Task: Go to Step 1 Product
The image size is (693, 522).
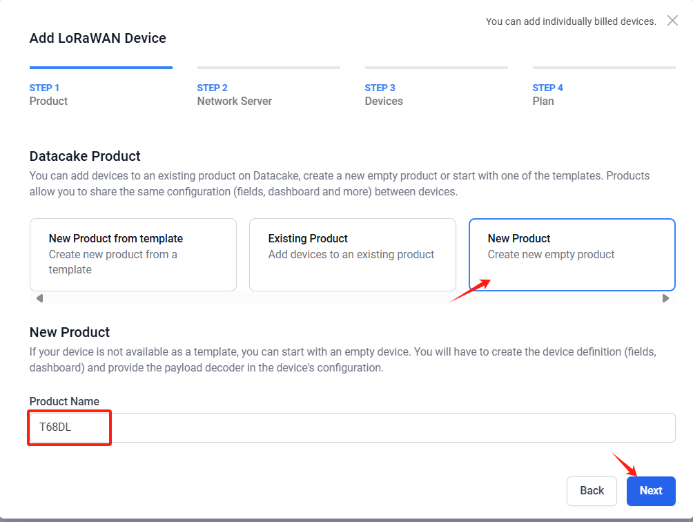Action: 101,88
